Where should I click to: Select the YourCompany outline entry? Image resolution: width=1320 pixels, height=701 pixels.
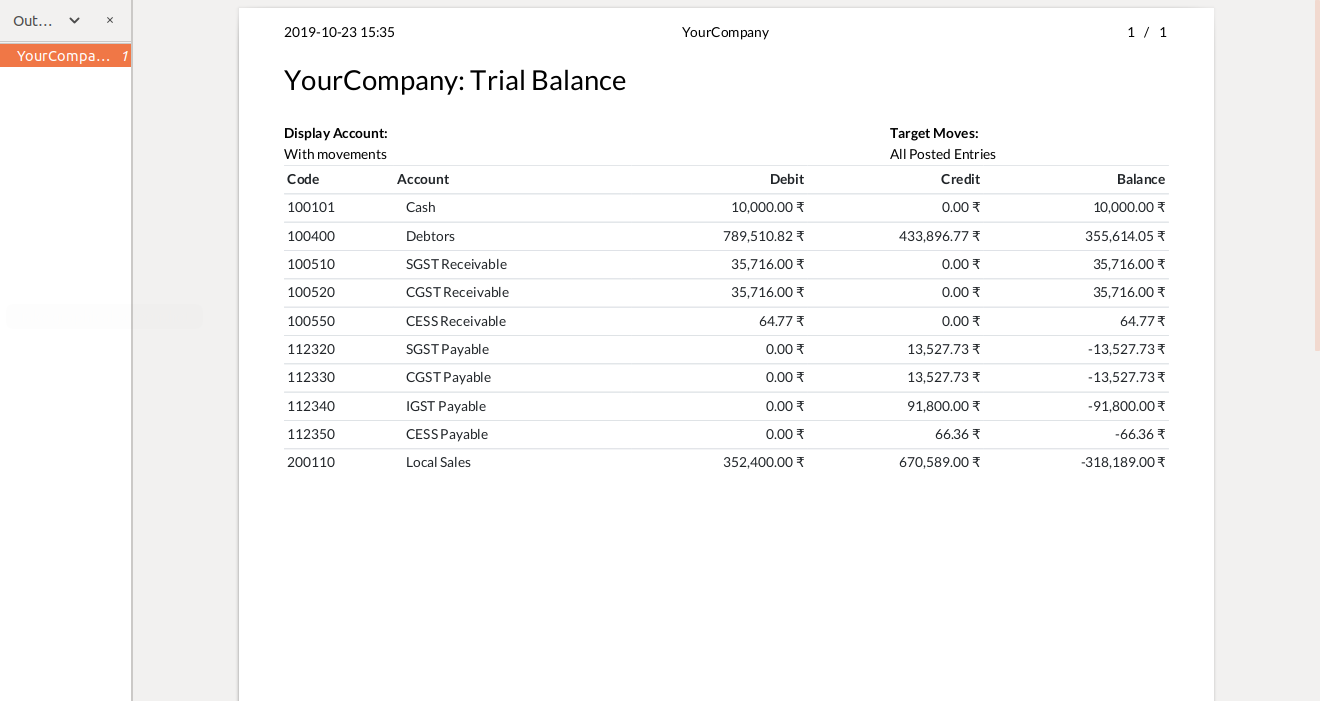[x=63, y=56]
